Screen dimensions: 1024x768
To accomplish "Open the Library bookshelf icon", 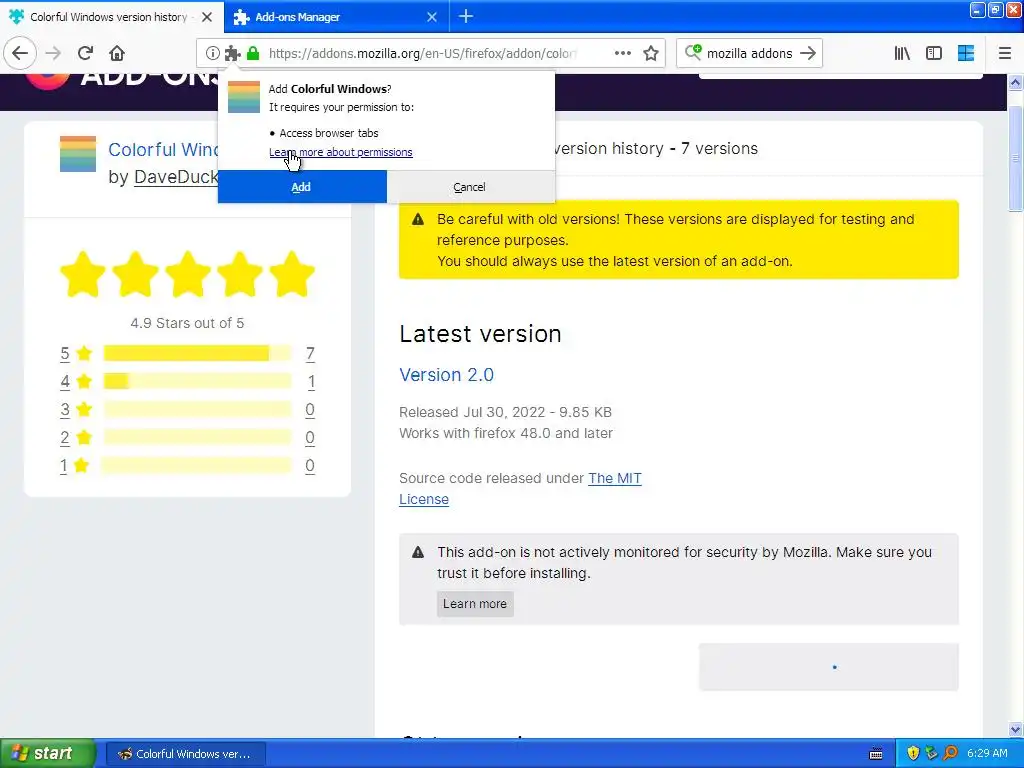I will pos(902,53).
